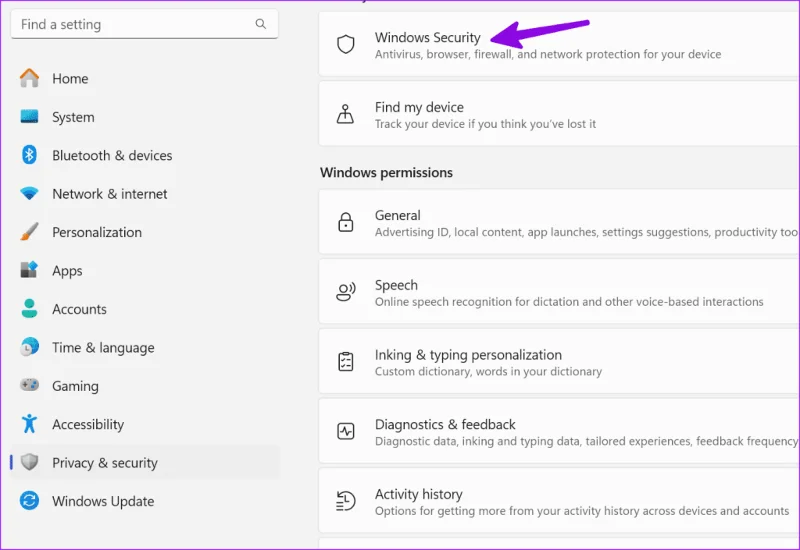The image size is (800, 550).
Task: Click the Windows Security shield icon
Action: (x=346, y=44)
